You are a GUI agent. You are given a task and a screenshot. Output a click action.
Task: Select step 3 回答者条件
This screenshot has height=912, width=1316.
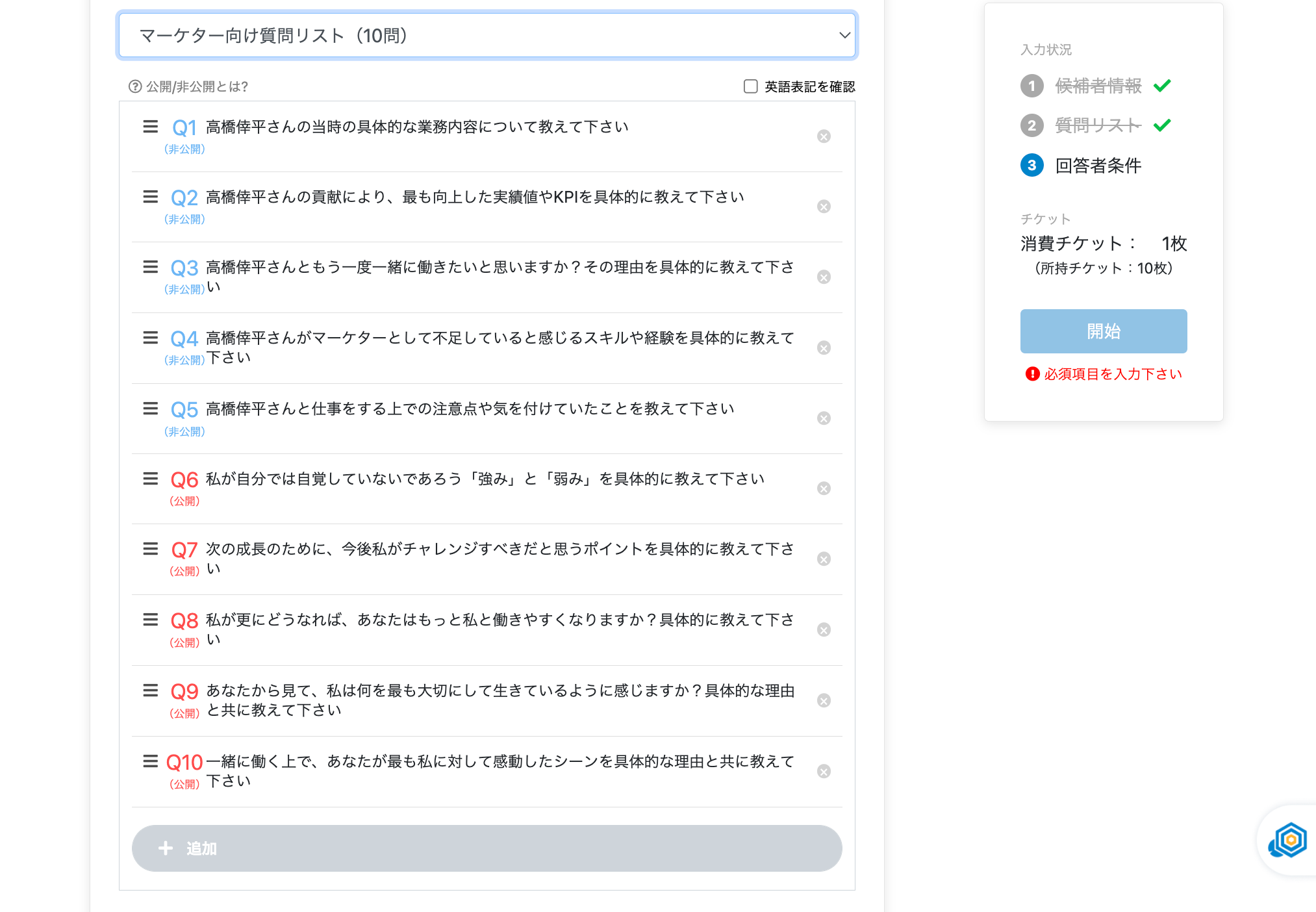click(x=1098, y=166)
